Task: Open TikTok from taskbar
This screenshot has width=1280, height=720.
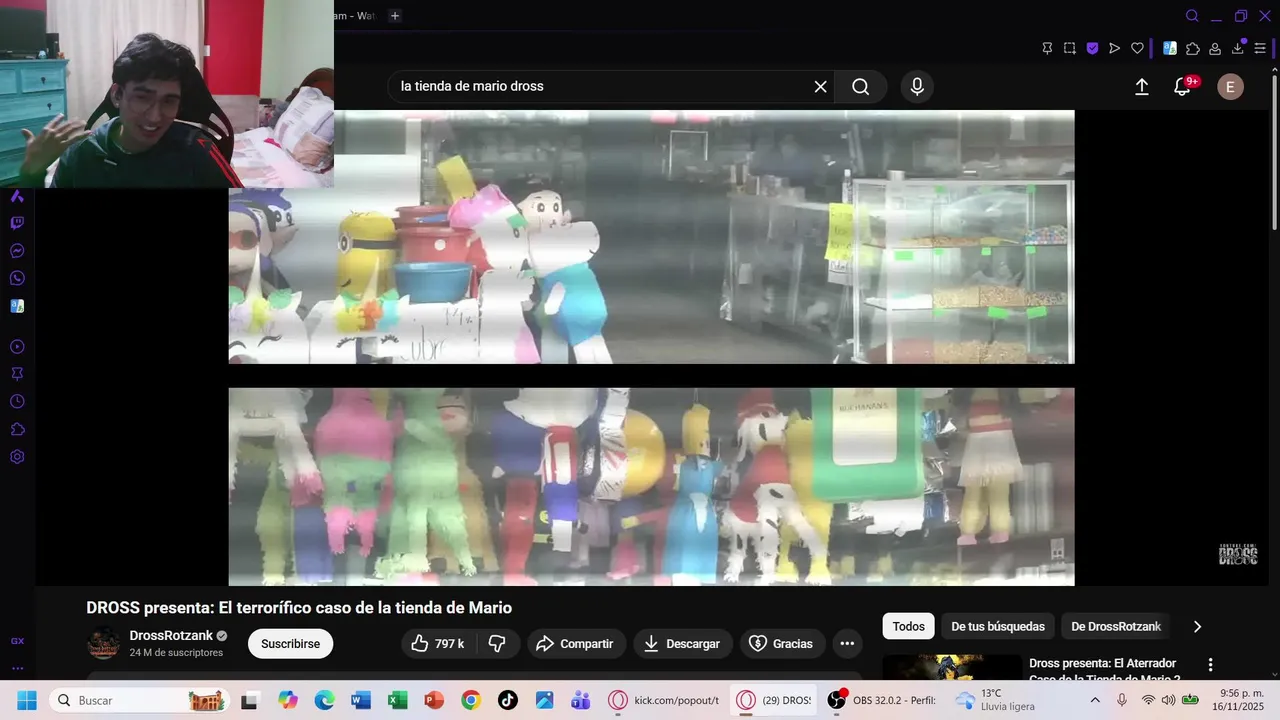Action: pos(507,700)
